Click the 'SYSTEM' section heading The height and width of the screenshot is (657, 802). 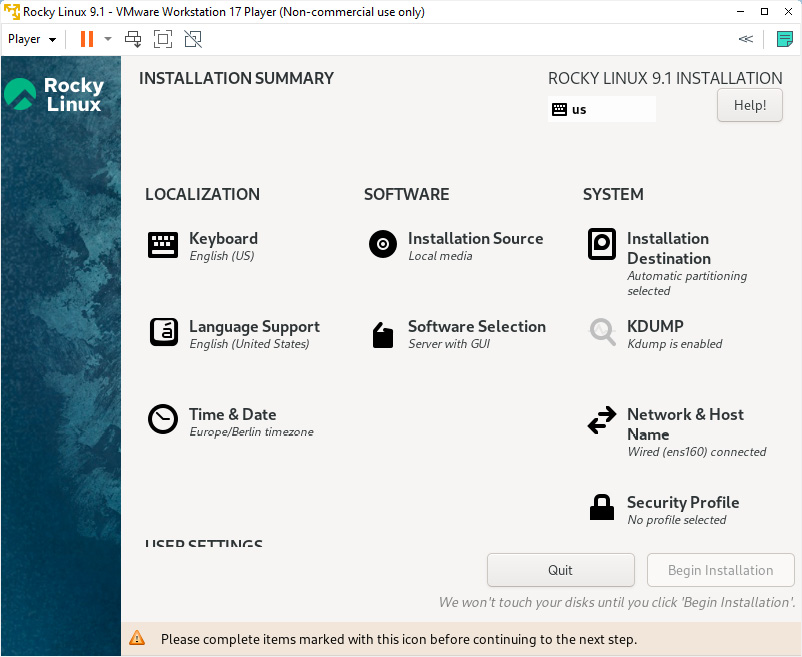coord(613,194)
